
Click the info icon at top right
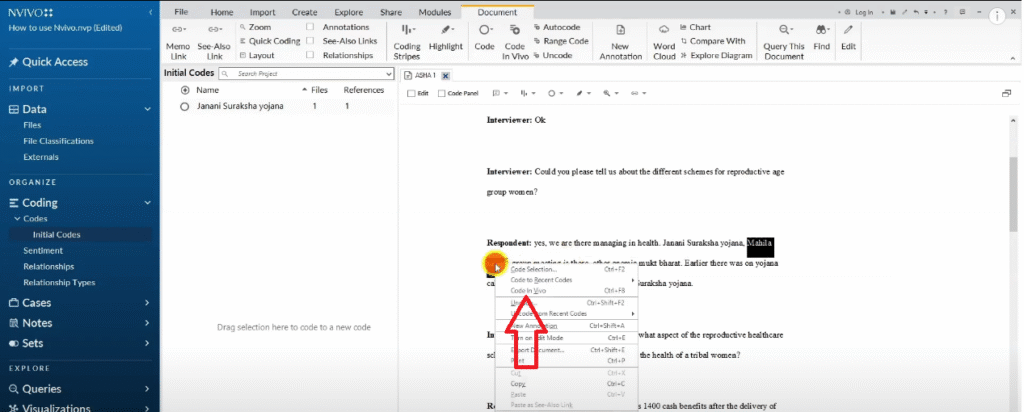(x=997, y=18)
